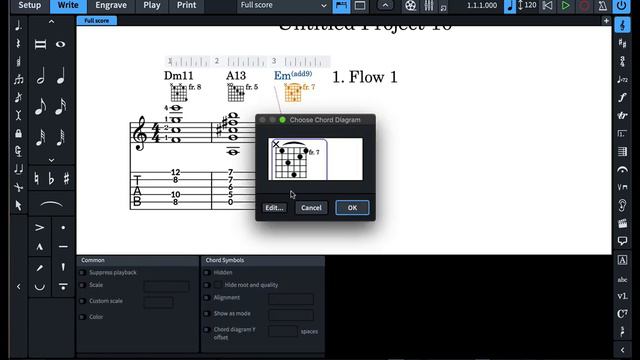Apply the natural accidental
The height and width of the screenshot is (360, 640).
[36, 178]
